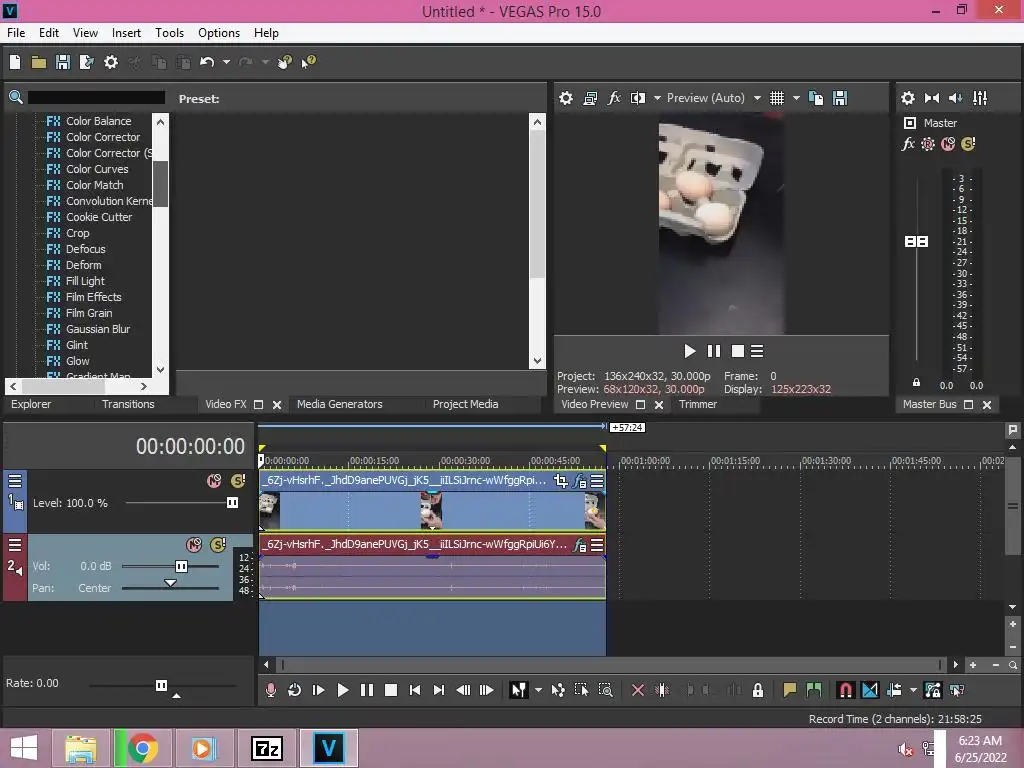Click the downmix output icon in Master Bus
1024x768 pixels.
[x=932, y=98]
